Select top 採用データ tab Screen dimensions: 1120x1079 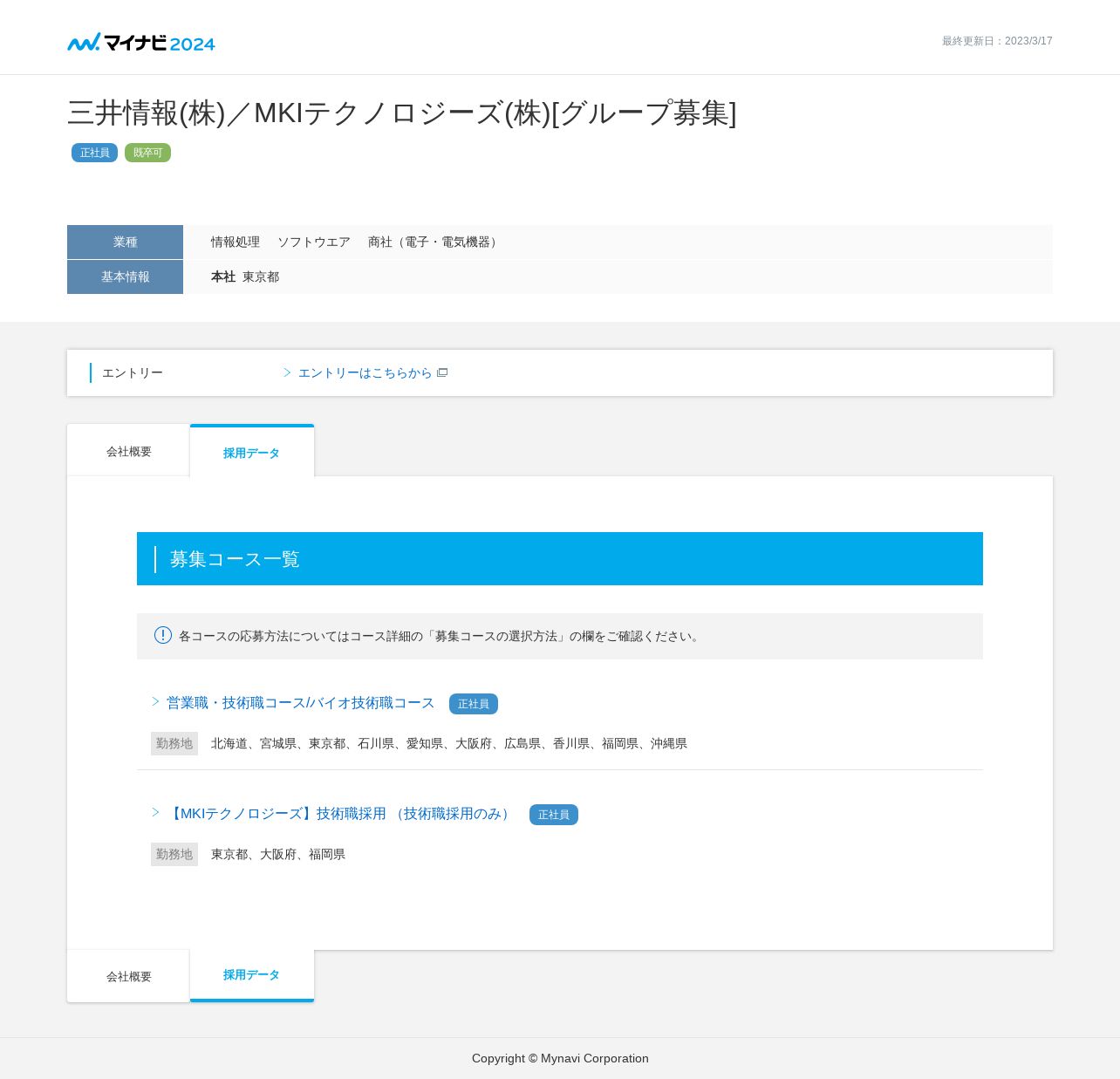pyautogui.click(x=252, y=452)
